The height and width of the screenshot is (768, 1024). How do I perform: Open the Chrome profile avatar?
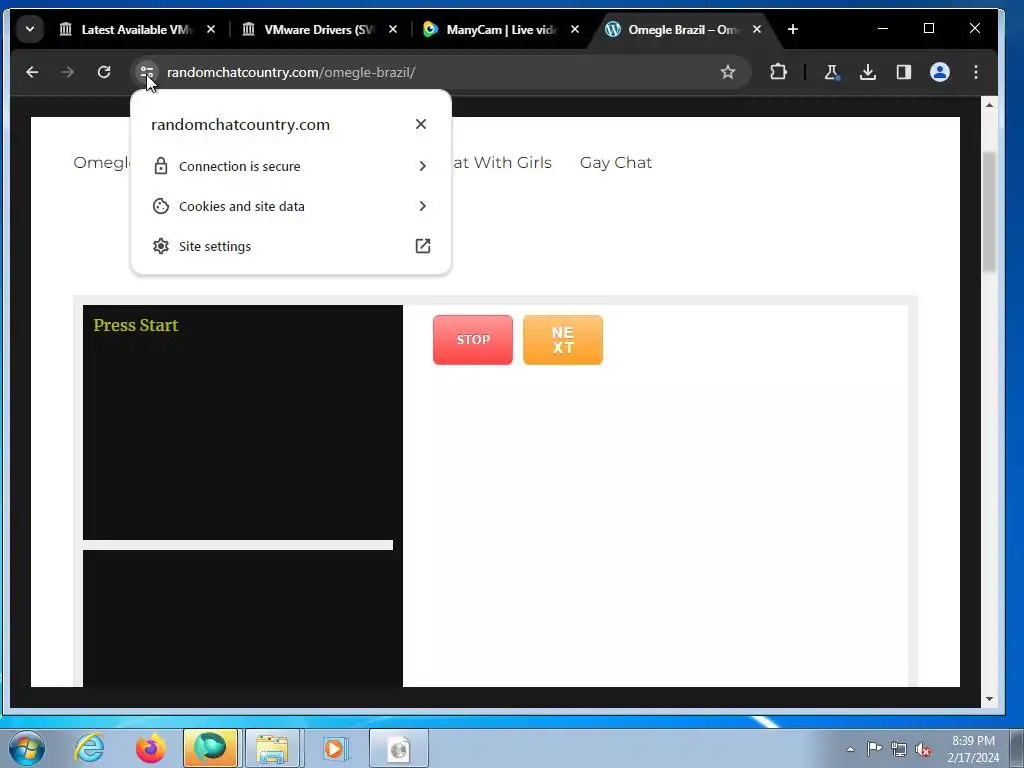pos(940,72)
